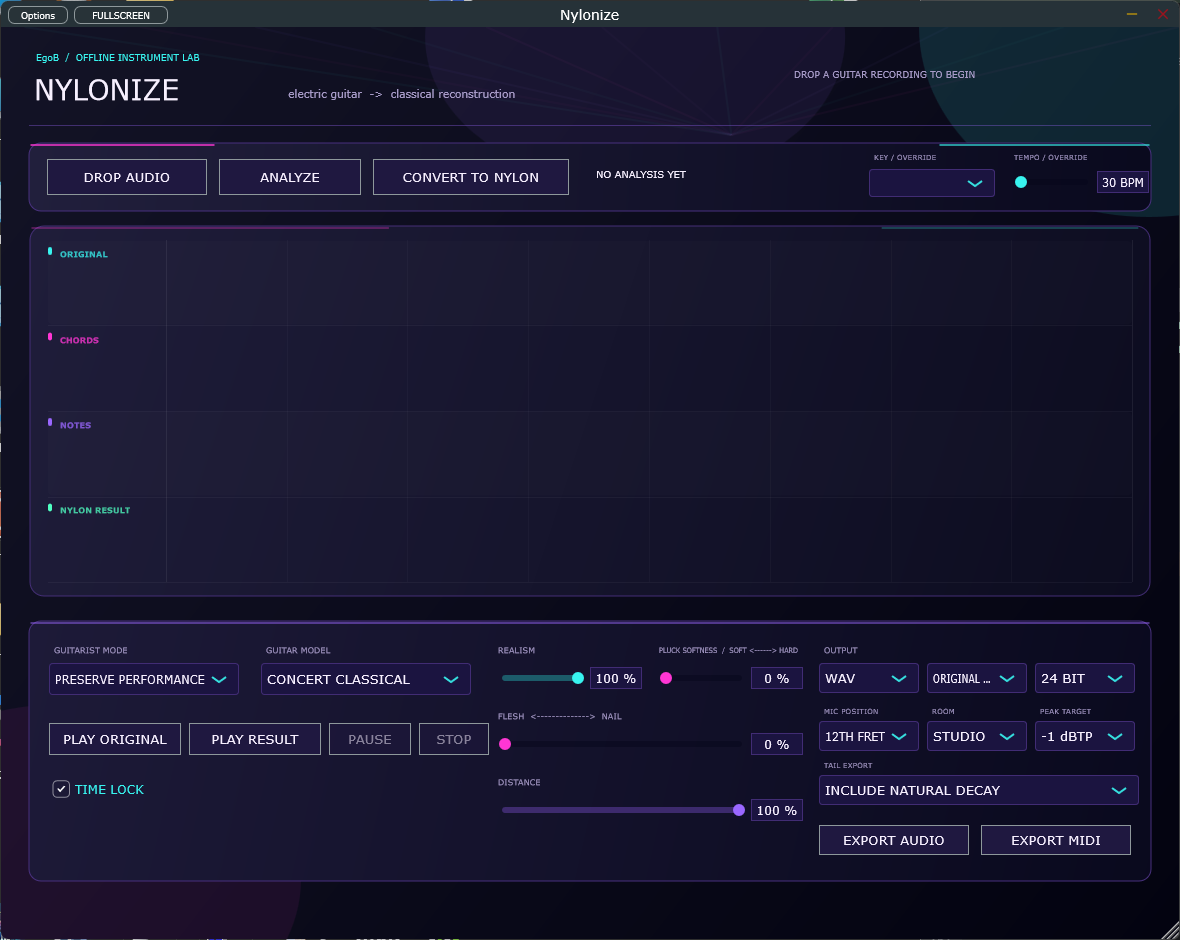Open the 24 BIT depth dropdown
The width and height of the screenshot is (1180, 940).
click(x=1084, y=678)
